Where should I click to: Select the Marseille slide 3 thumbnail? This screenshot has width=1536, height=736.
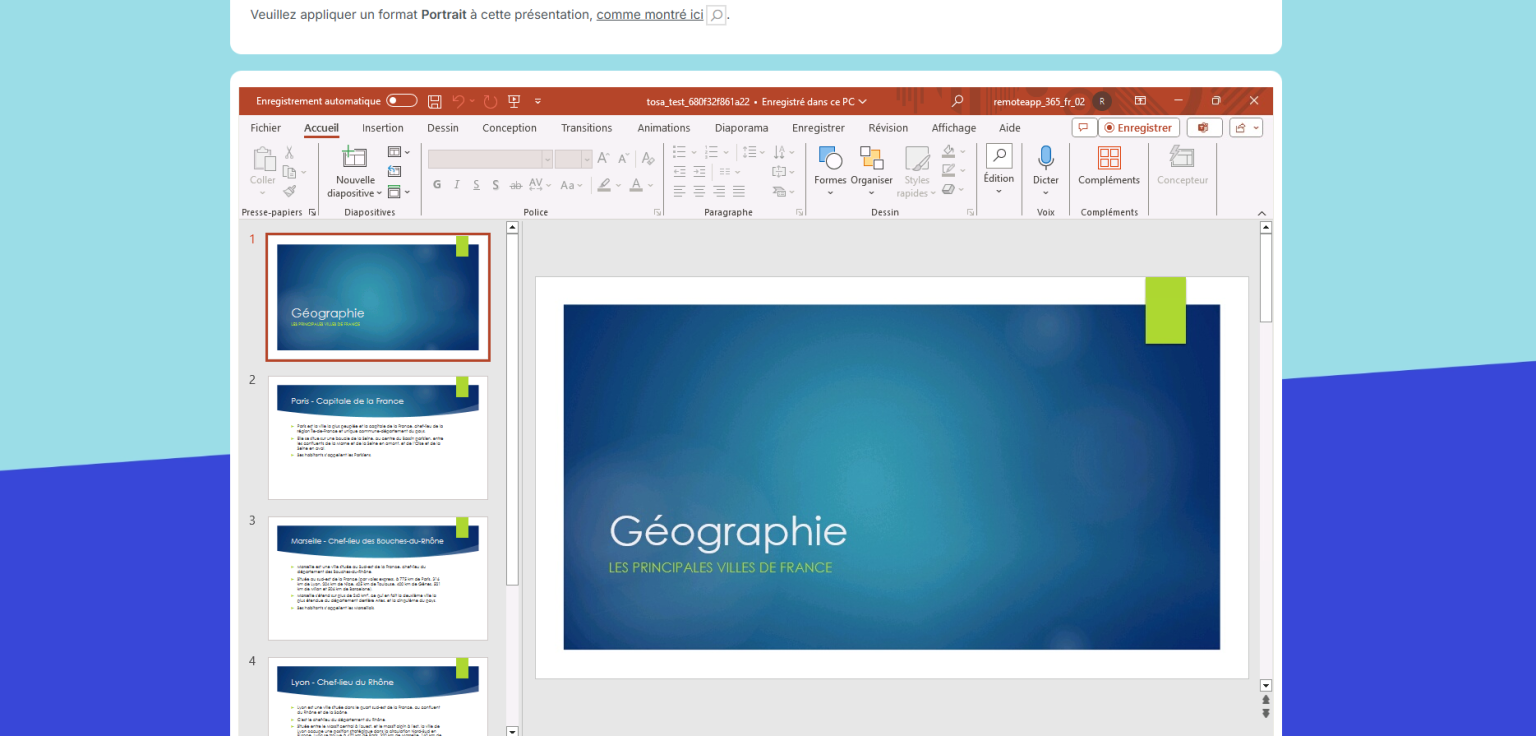pos(378,578)
